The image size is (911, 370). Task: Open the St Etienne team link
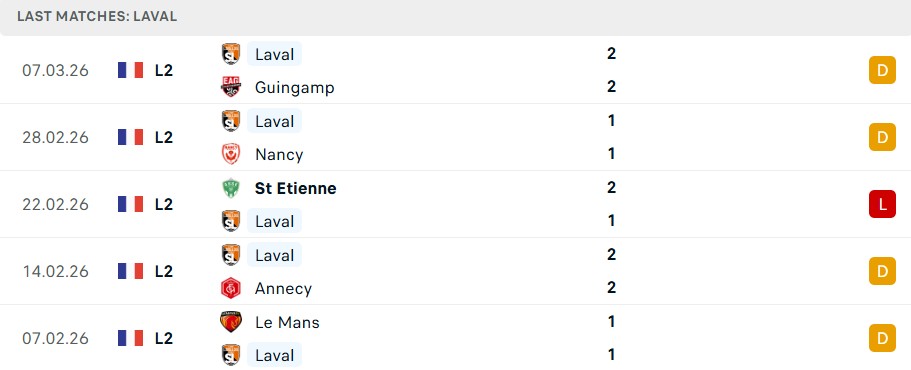pyautogui.click(x=295, y=188)
